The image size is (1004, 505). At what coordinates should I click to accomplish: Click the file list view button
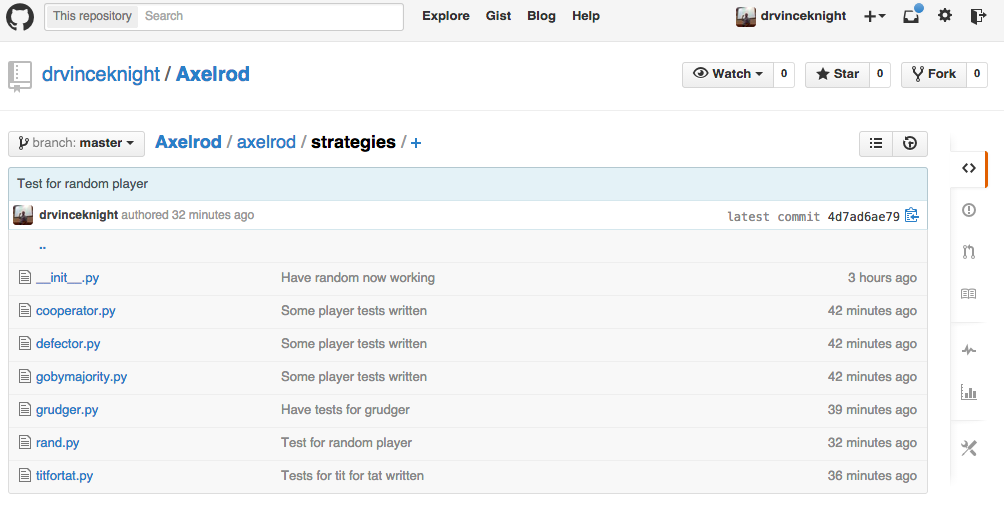(x=876, y=143)
